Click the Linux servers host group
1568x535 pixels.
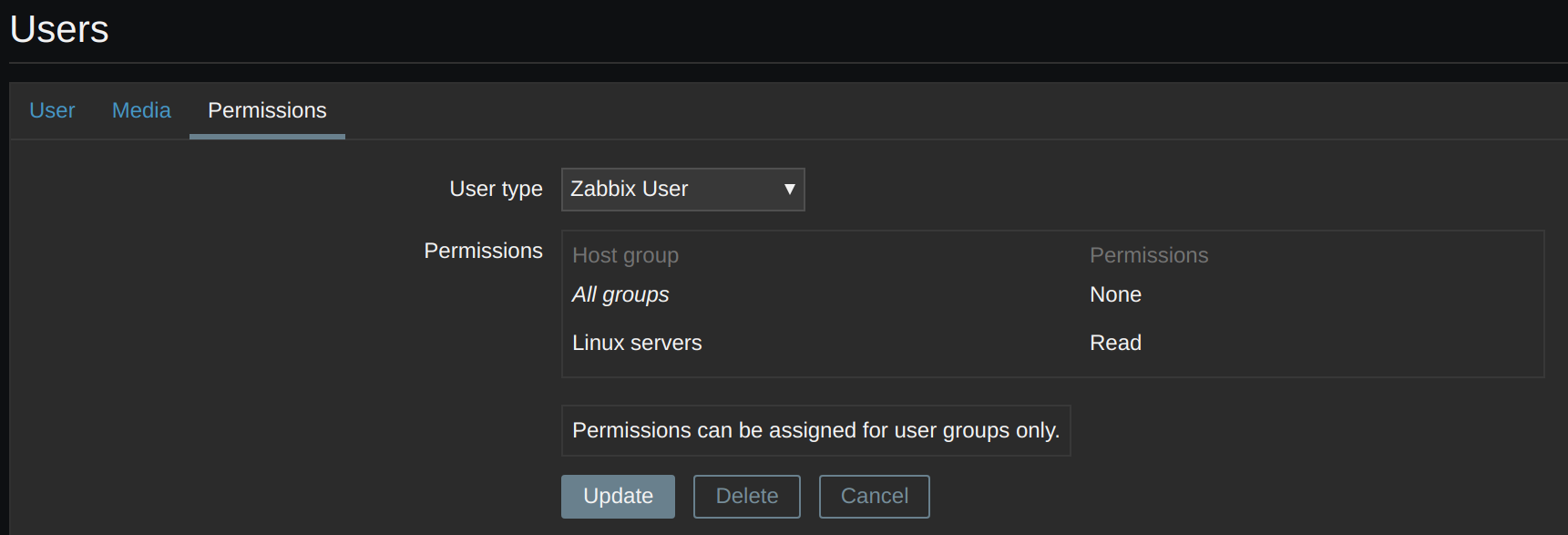pyautogui.click(x=637, y=343)
